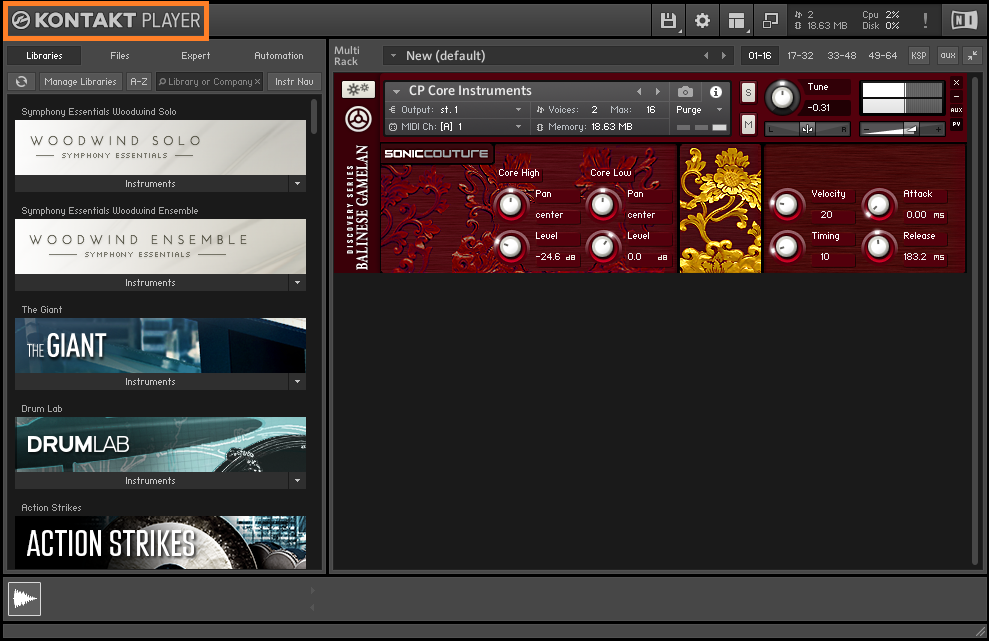Viewport: 989px width, 641px height.
Task: Mute the CP Core Instruments
Action: 748,124
